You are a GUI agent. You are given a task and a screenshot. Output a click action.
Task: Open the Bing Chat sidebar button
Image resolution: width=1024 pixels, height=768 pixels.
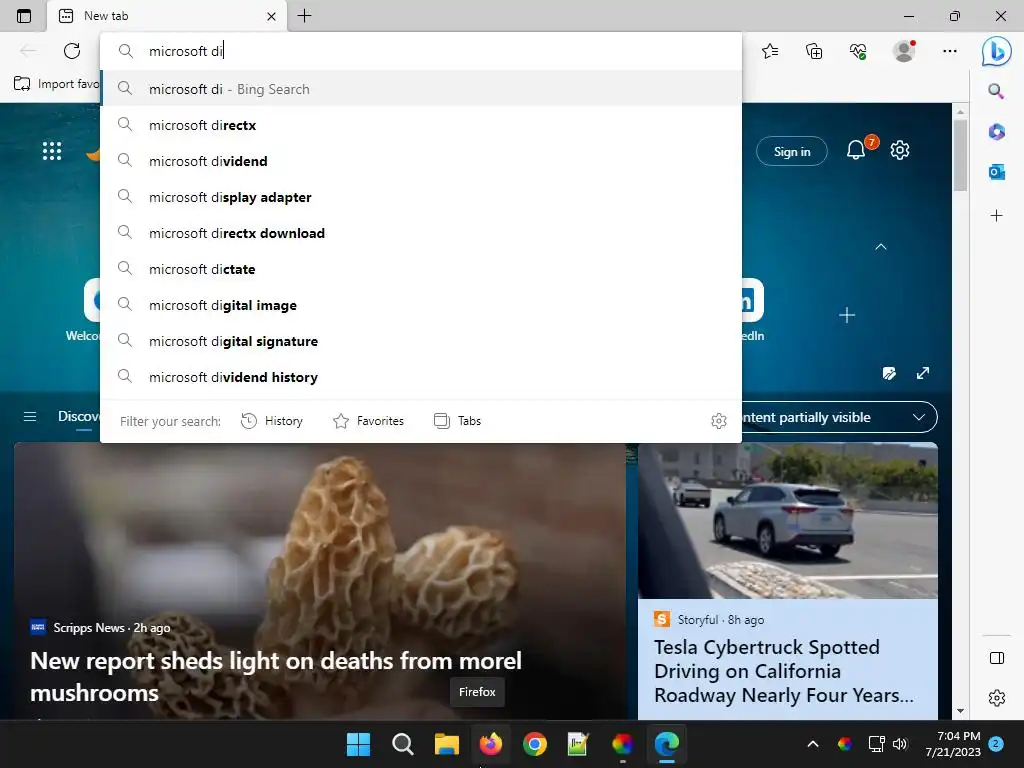[x=997, y=51]
